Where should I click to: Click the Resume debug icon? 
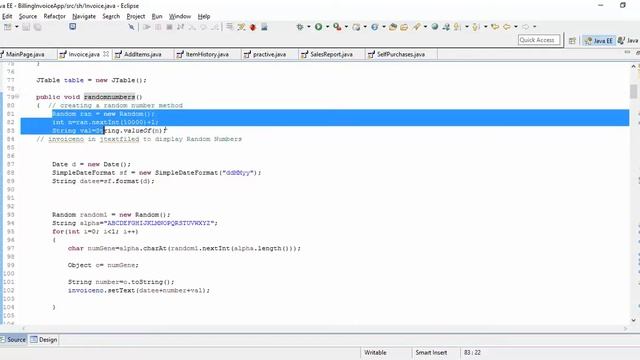pos(147,27)
